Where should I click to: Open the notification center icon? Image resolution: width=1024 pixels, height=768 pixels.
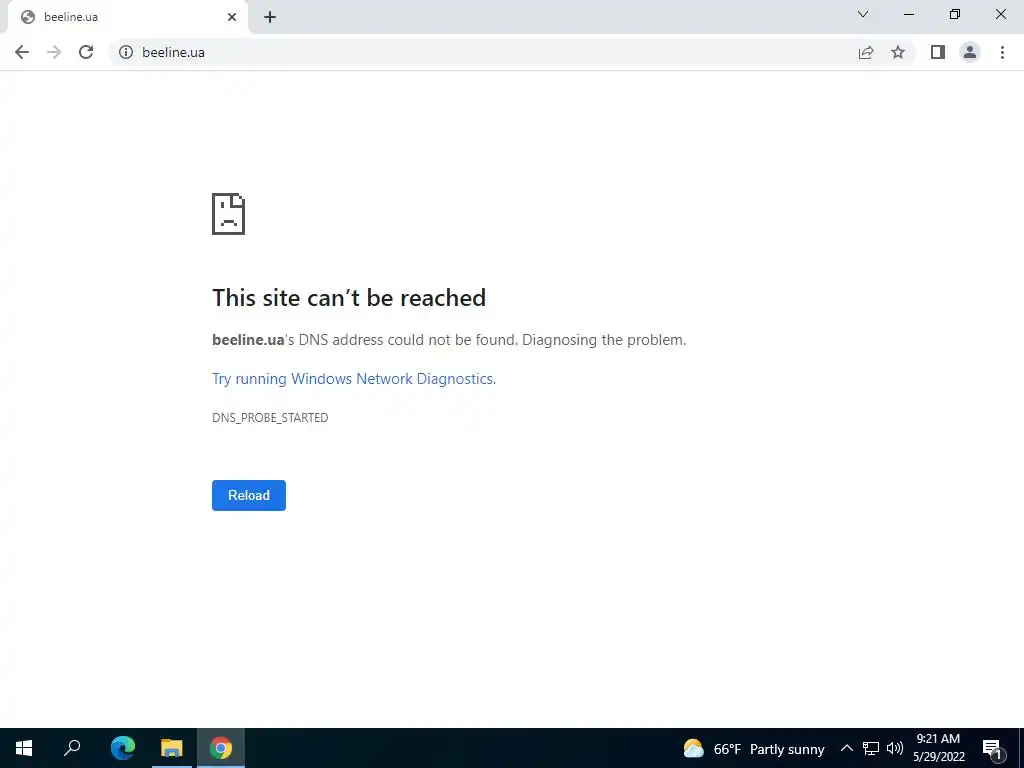point(993,749)
